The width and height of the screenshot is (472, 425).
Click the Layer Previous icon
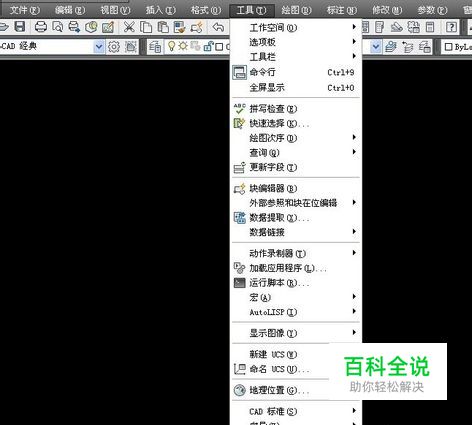pos(408,47)
